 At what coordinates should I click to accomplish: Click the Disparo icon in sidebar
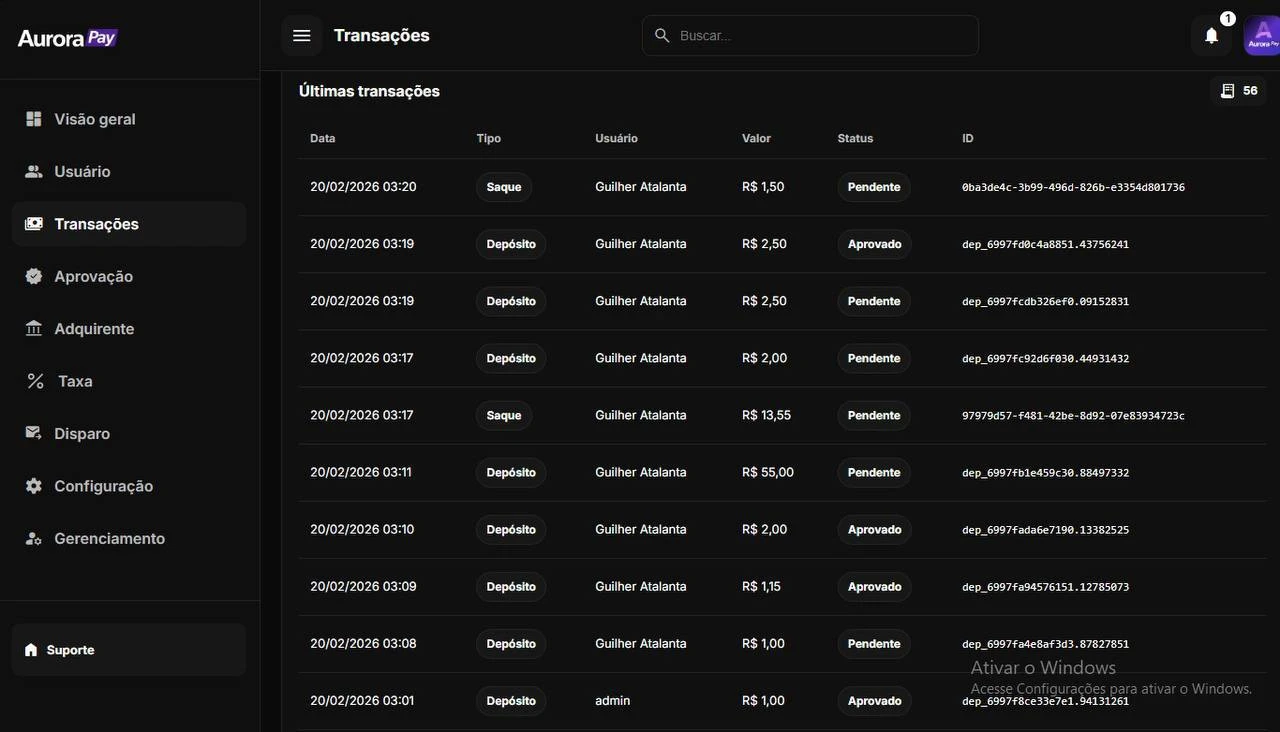click(x=34, y=434)
